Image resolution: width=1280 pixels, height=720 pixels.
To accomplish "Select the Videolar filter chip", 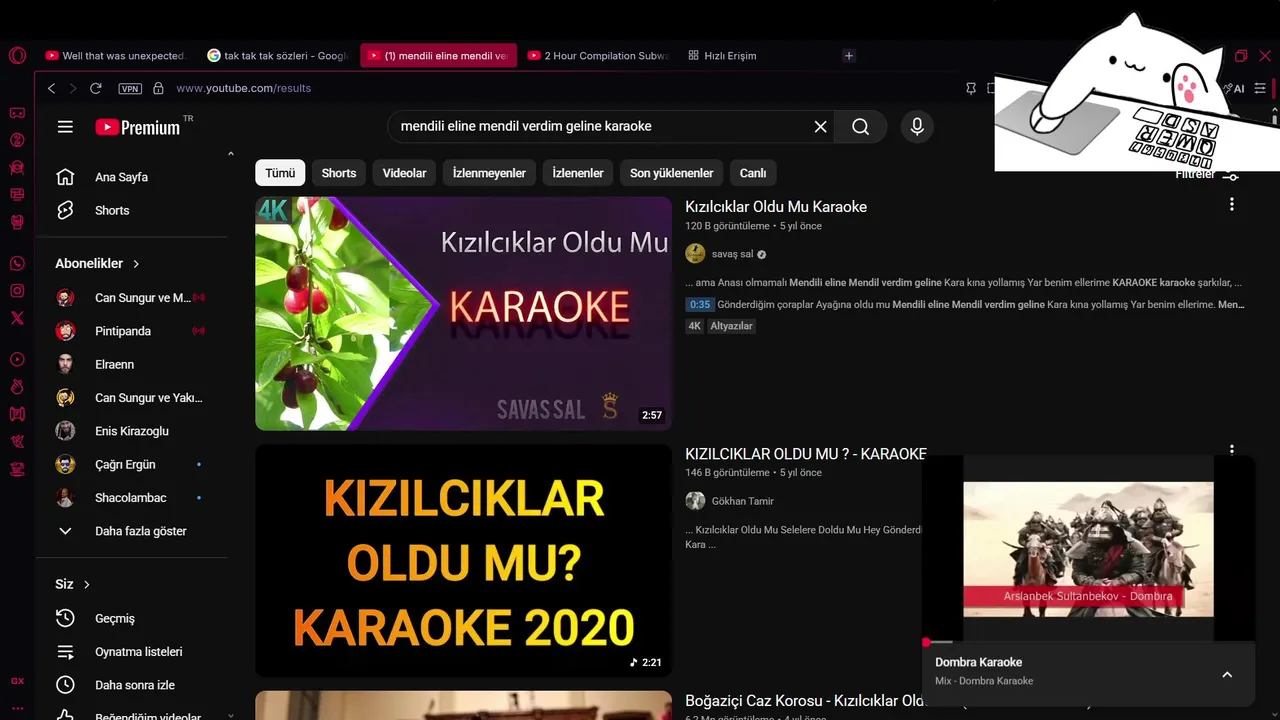I will pos(404,173).
